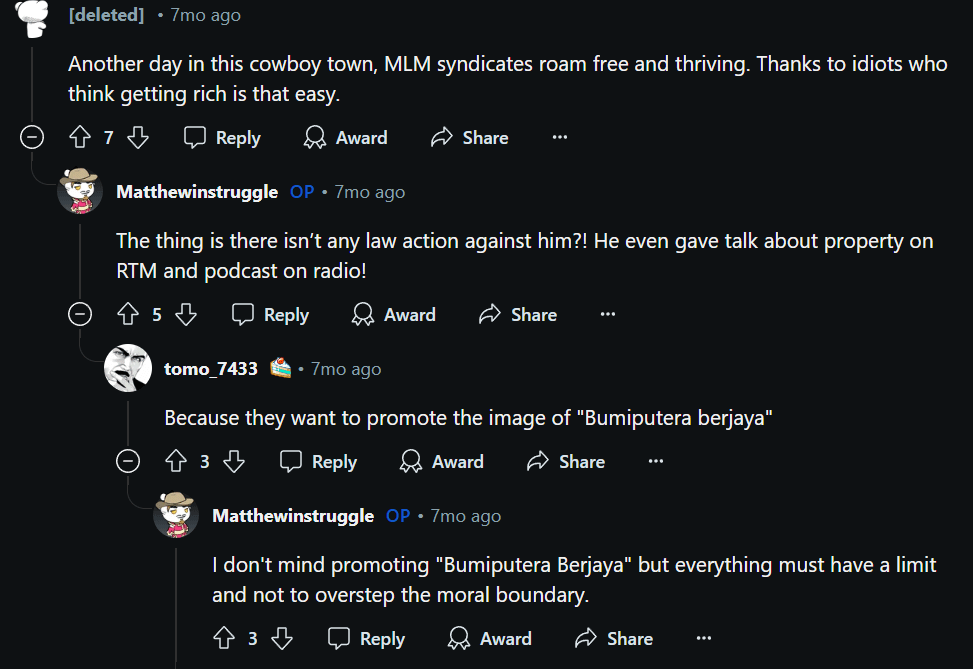
Task: Open Matthewinstruggle's profile from the first reply
Action: pos(197,192)
